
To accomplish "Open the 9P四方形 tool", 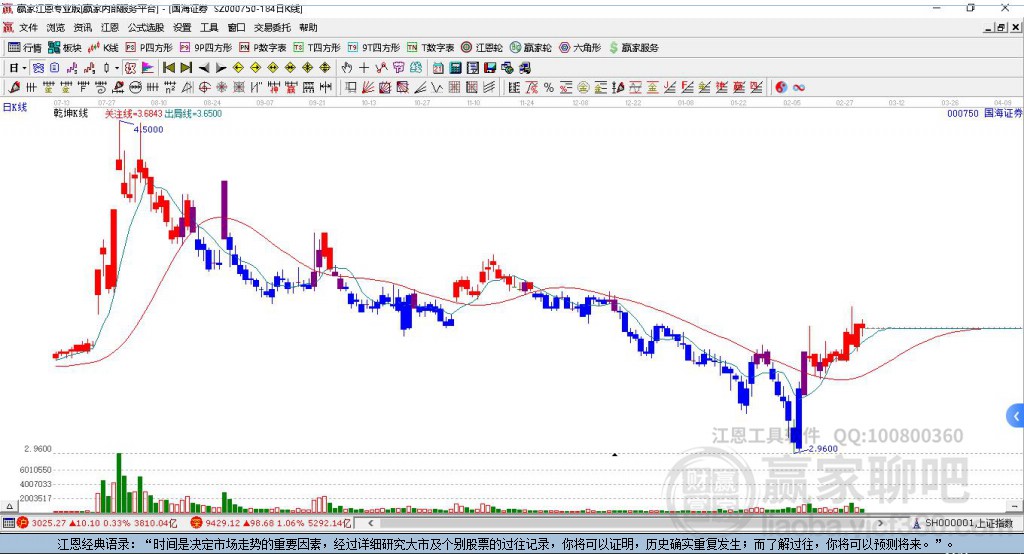I will pos(206,48).
